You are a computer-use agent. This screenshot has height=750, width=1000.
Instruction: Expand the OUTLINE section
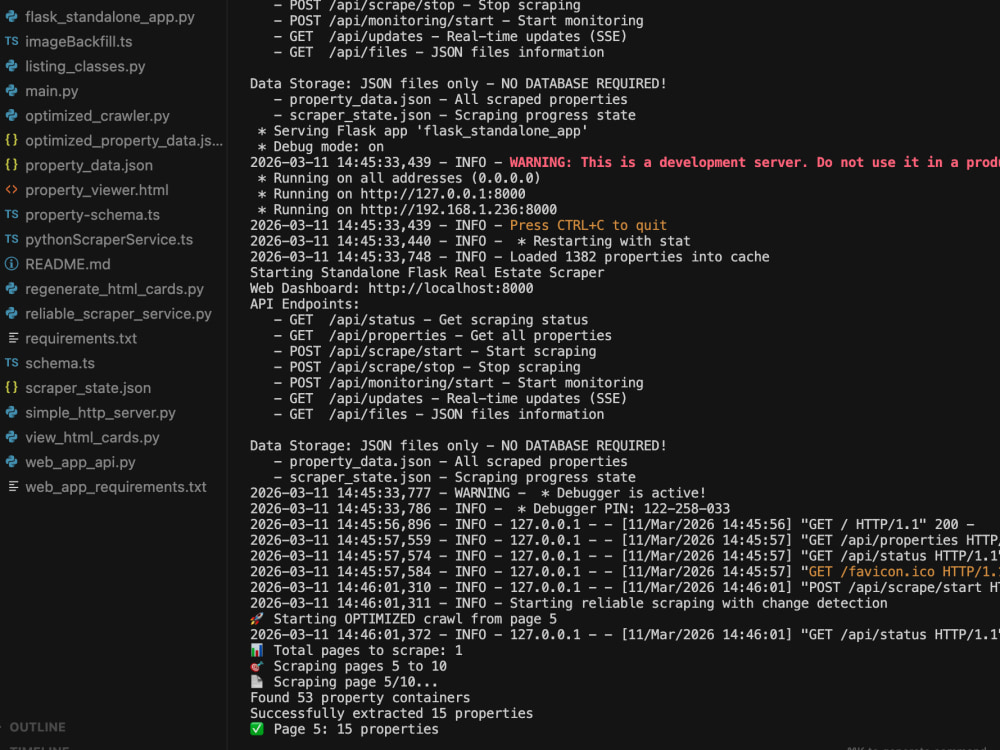(37, 727)
